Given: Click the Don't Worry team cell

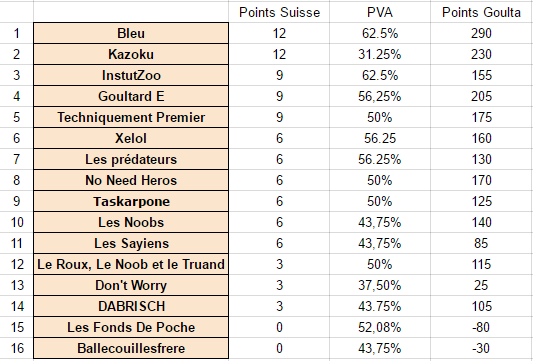Looking at the screenshot, I should tap(131, 286).
